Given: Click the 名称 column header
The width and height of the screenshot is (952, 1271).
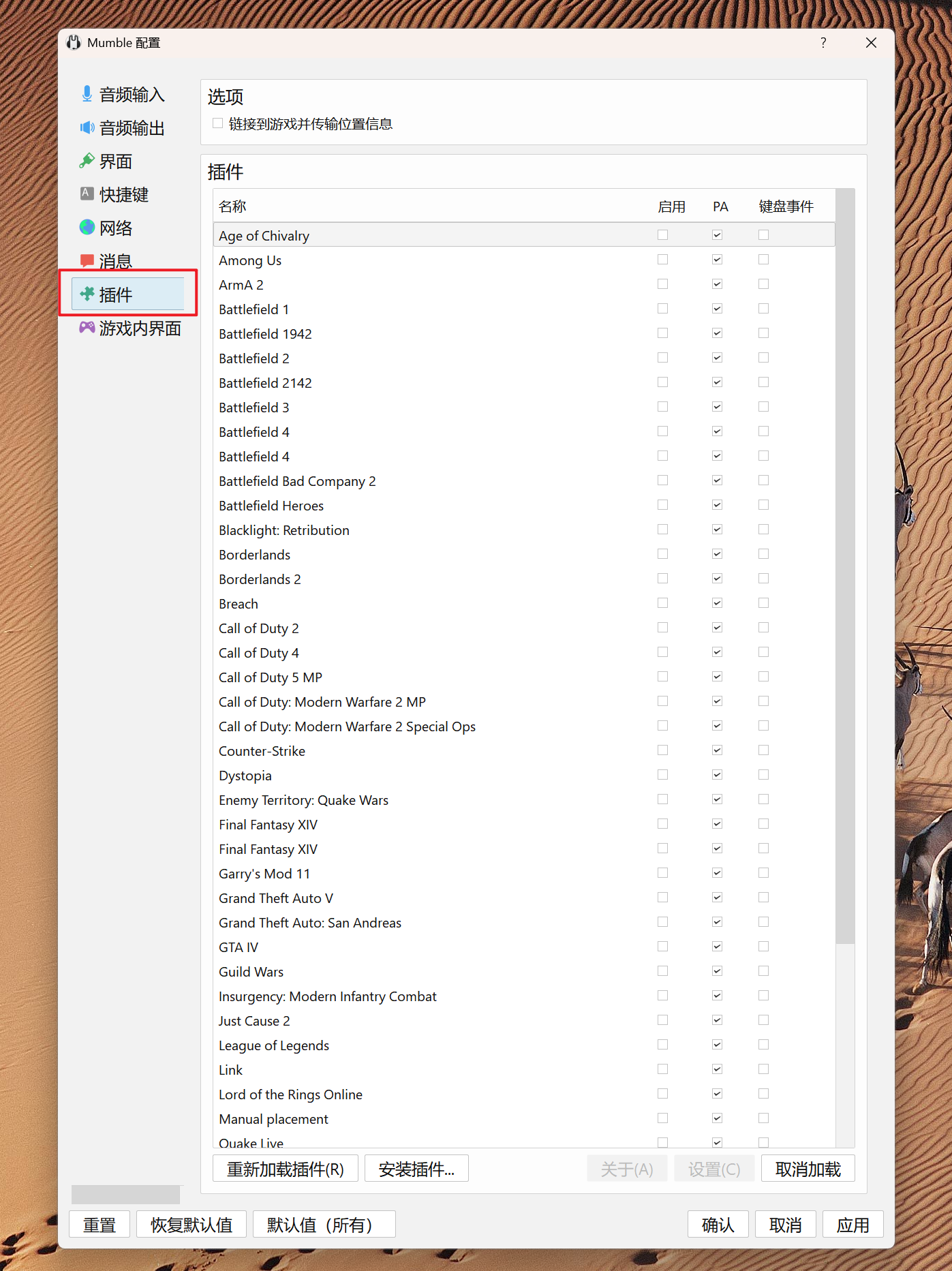Looking at the screenshot, I should point(232,206).
